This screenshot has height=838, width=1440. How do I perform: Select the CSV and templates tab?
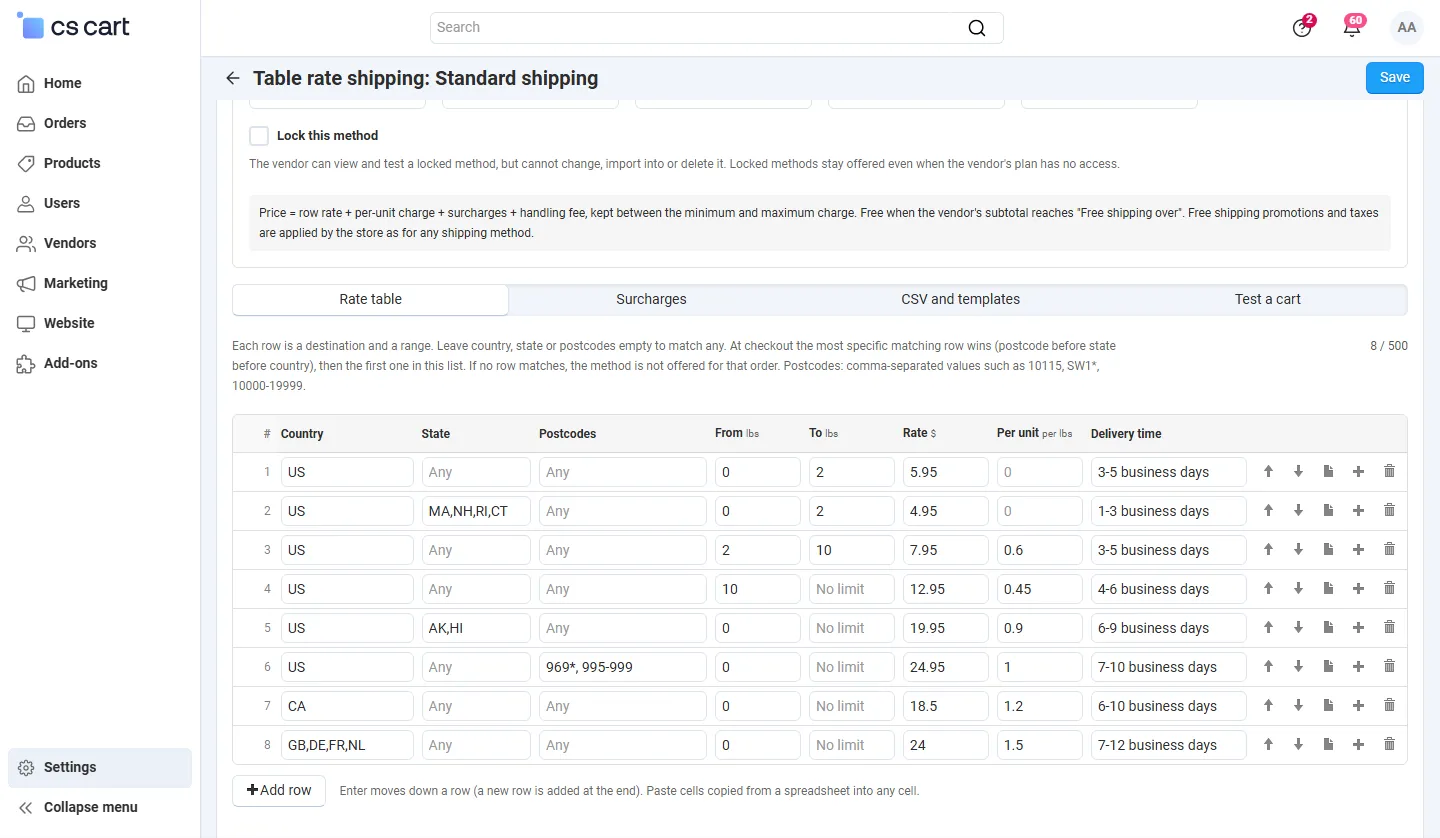tap(960, 299)
